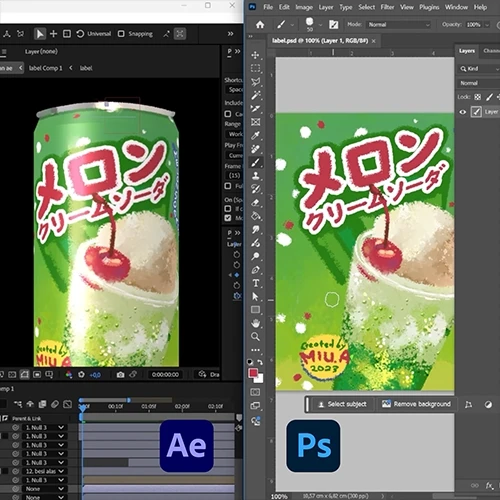The width and height of the screenshot is (500, 500).
Task: Select the Eyedropper tool
Action: coord(256,135)
